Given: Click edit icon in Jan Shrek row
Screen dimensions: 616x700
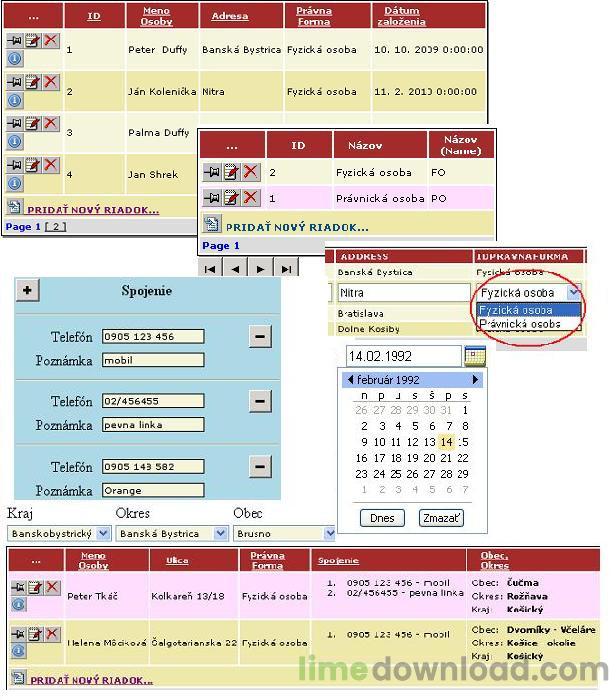Looking at the screenshot, I should tap(33, 165).
